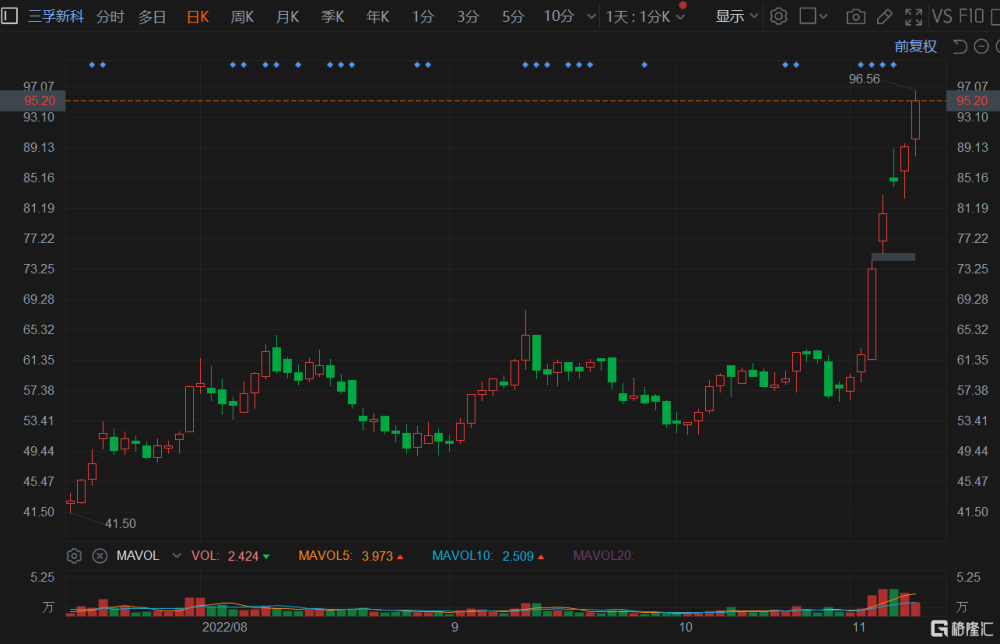Screen dimensions: 1000x644
Task: Open the chart settings gear icon
Action: click(x=778, y=16)
